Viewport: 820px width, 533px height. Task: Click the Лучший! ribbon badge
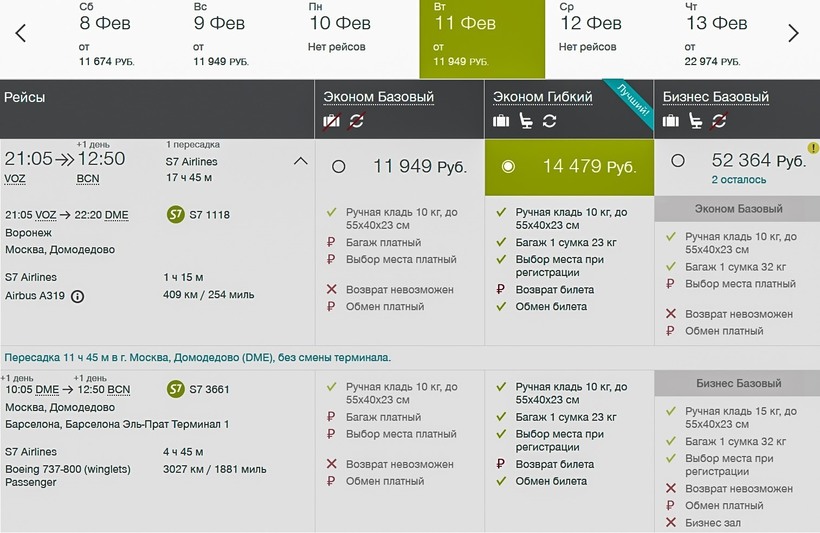pyautogui.click(x=634, y=101)
